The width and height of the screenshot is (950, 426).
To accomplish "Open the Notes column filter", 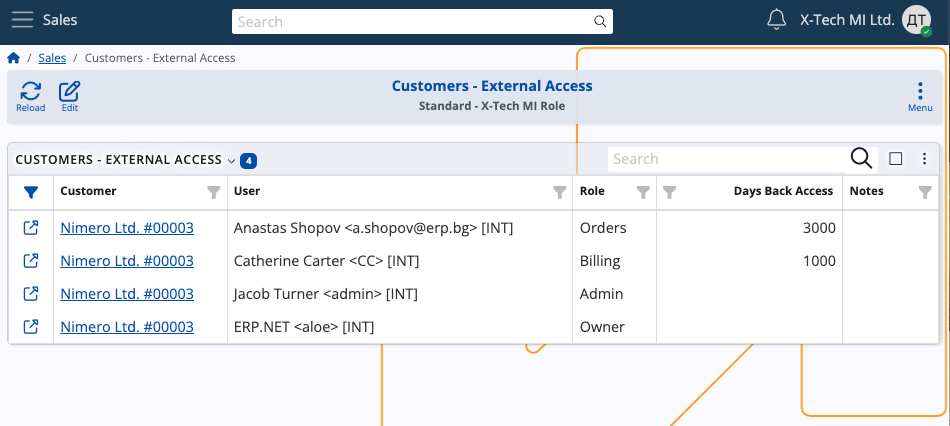I will point(925,192).
